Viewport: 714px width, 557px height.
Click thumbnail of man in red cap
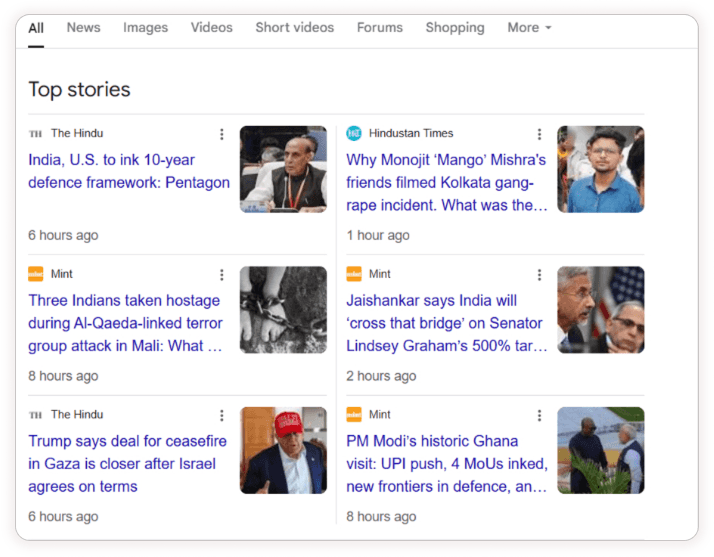283,450
